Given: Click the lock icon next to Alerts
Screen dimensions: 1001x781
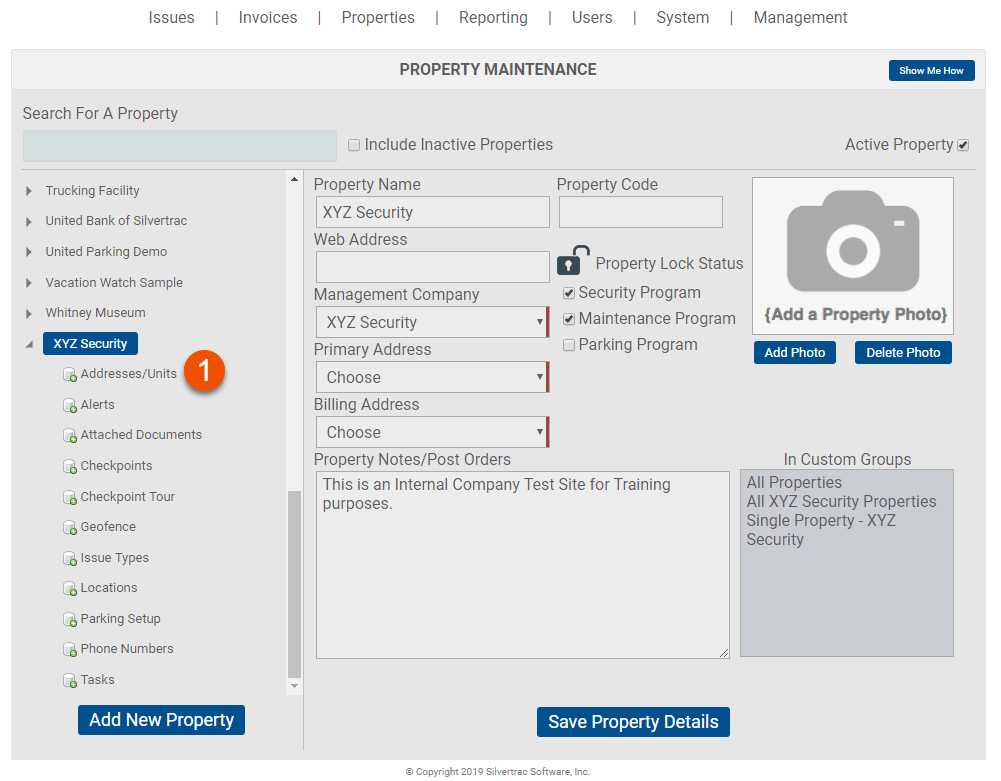Looking at the screenshot, I should [x=69, y=404].
